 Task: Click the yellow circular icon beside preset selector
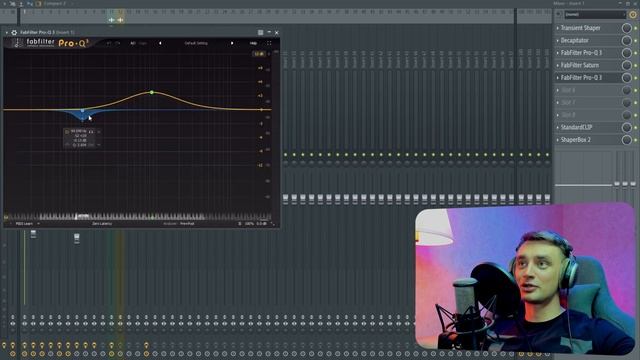(633, 14)
